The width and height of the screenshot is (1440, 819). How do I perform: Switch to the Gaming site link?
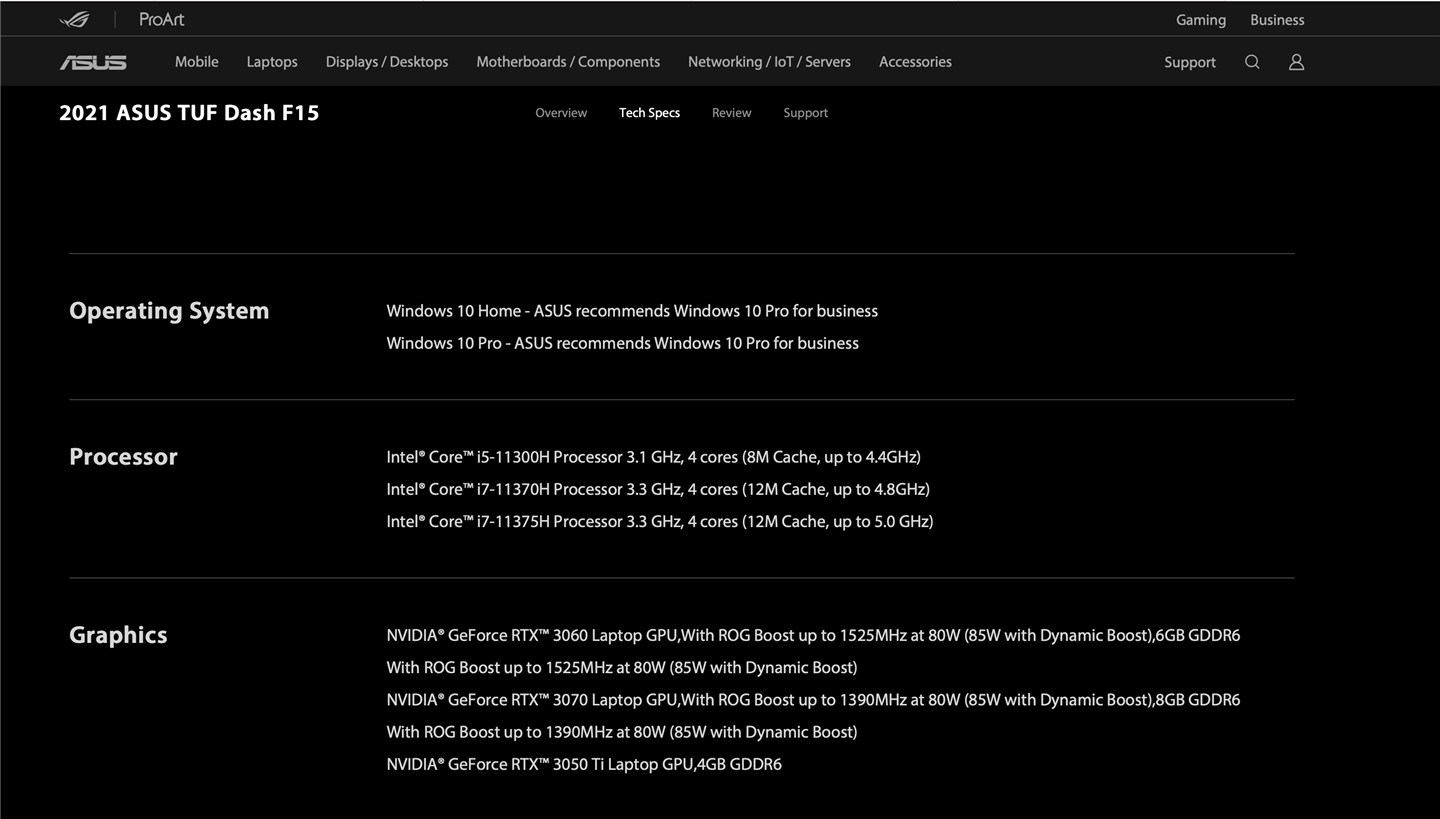[x=1200, y=20]
